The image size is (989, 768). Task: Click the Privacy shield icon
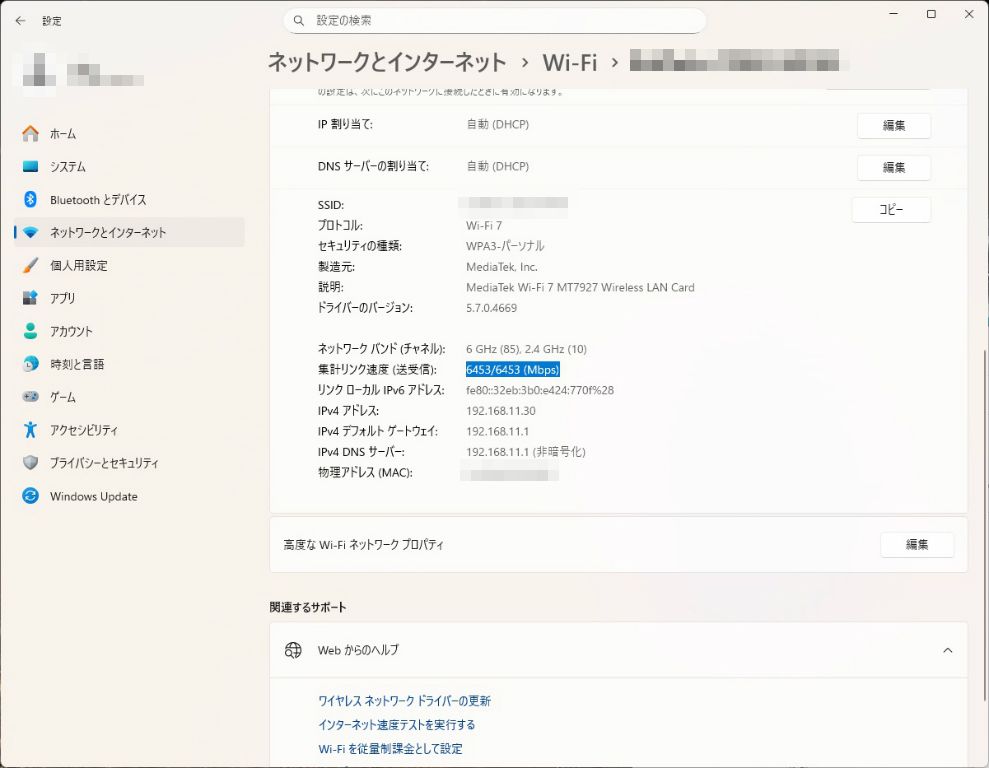pos(30,463)
